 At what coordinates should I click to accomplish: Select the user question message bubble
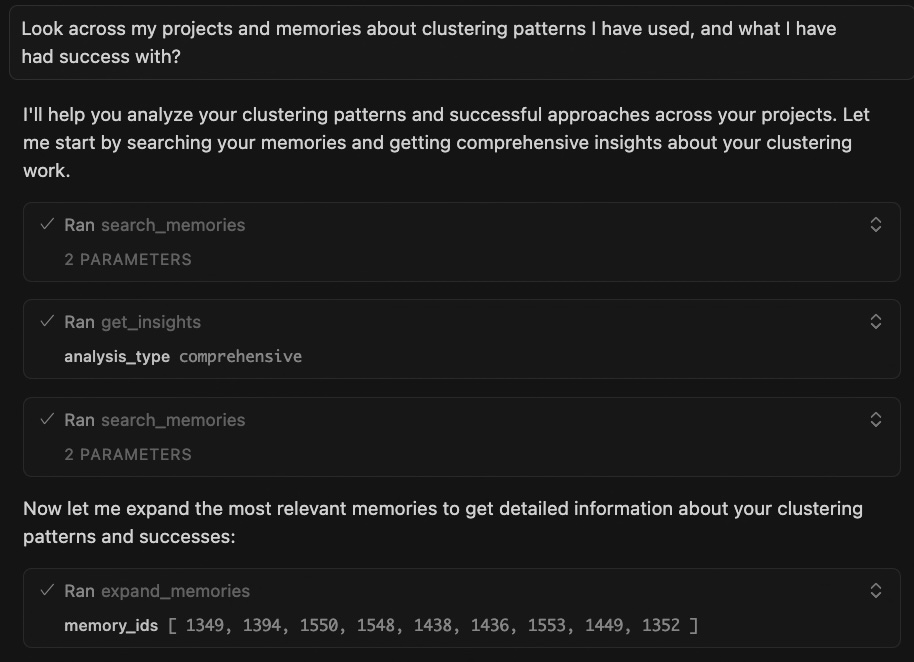pos(457,42)
